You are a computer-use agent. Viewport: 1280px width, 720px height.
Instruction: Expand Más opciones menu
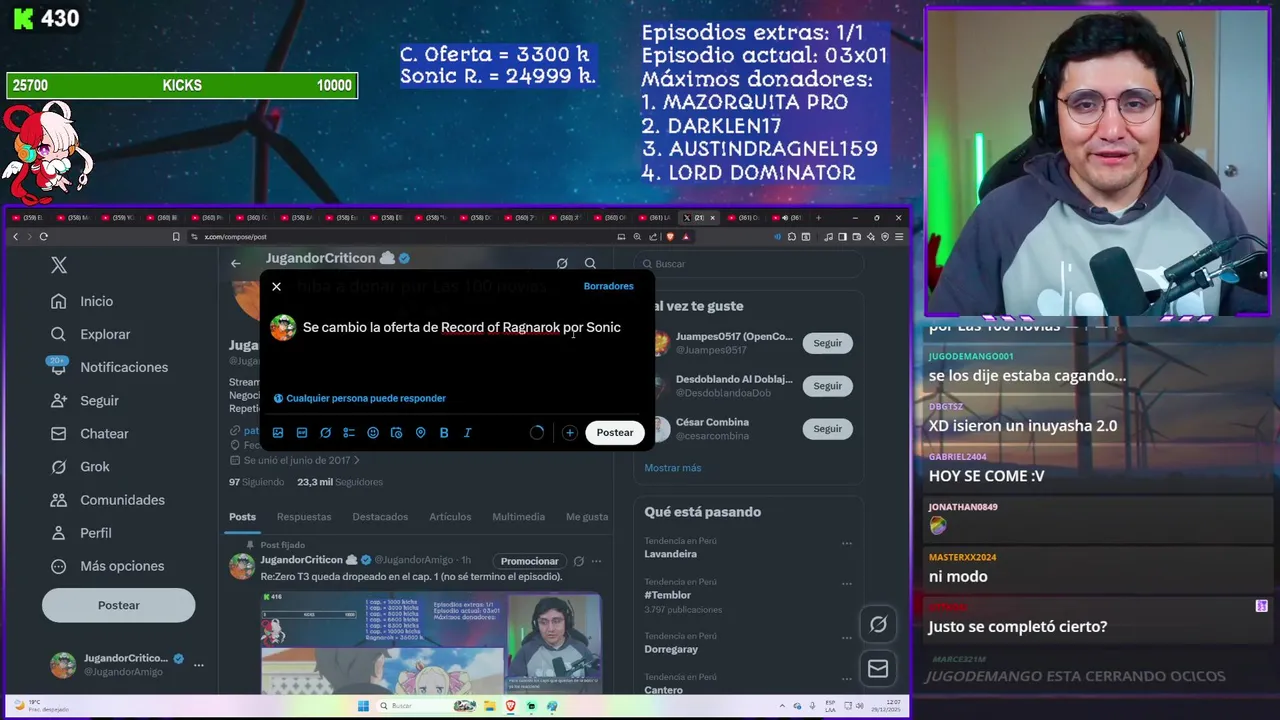pyautogui.click(x=110, y=566)
